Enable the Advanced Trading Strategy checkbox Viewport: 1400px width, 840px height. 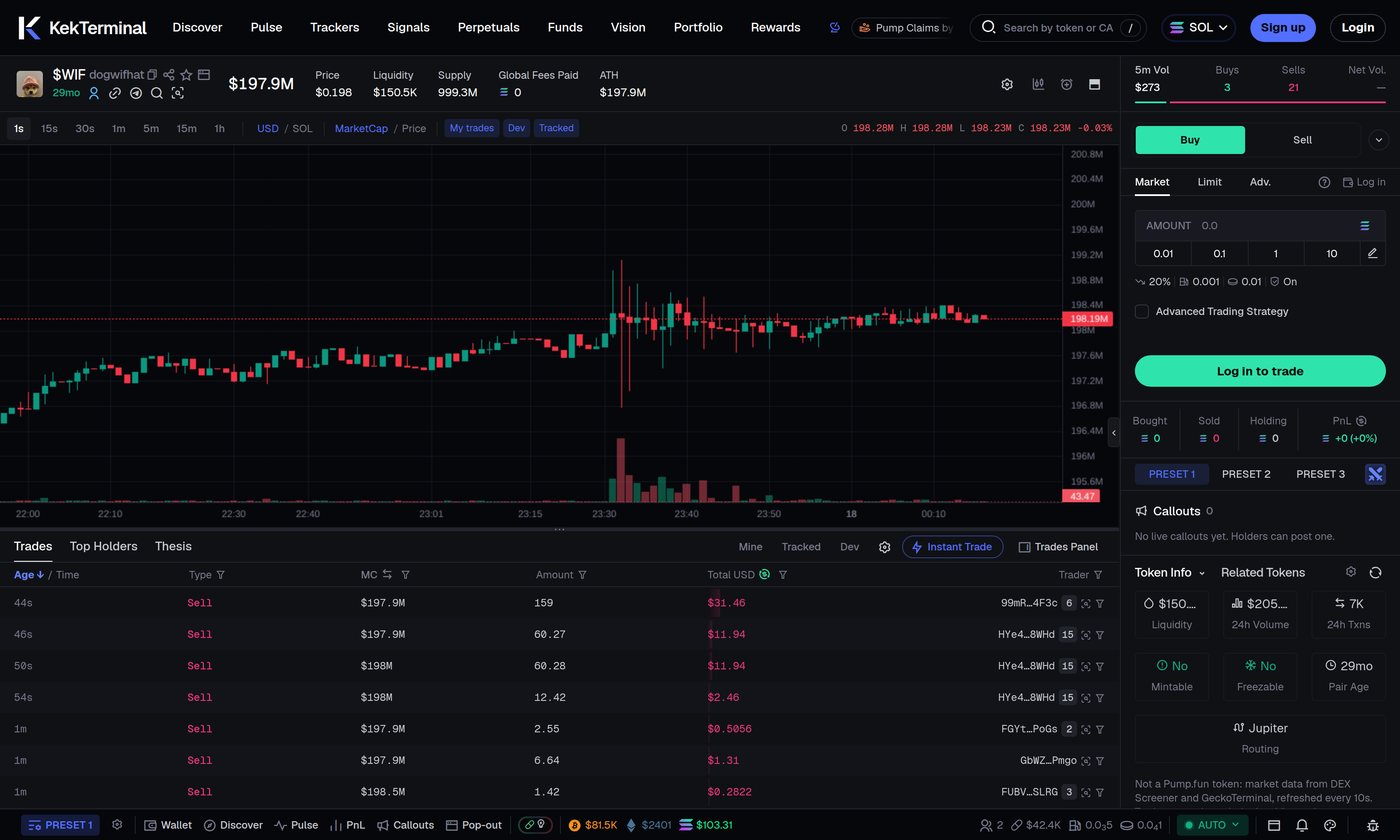(x=1142, y=311)
